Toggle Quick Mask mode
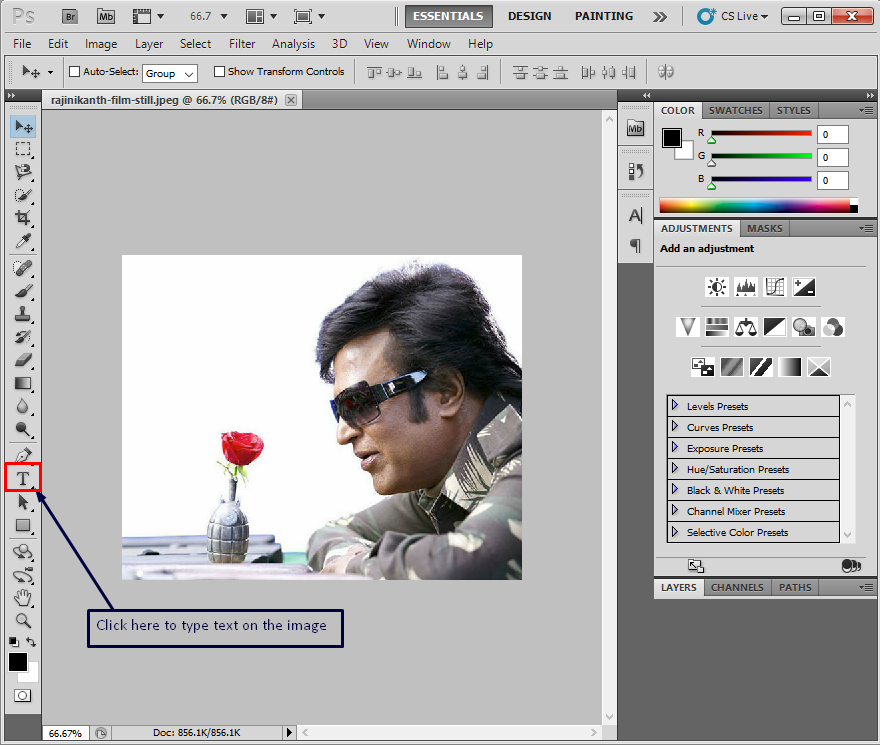Image resolution: width=880 pixels, height=745 pixels. tap(22, 694)
